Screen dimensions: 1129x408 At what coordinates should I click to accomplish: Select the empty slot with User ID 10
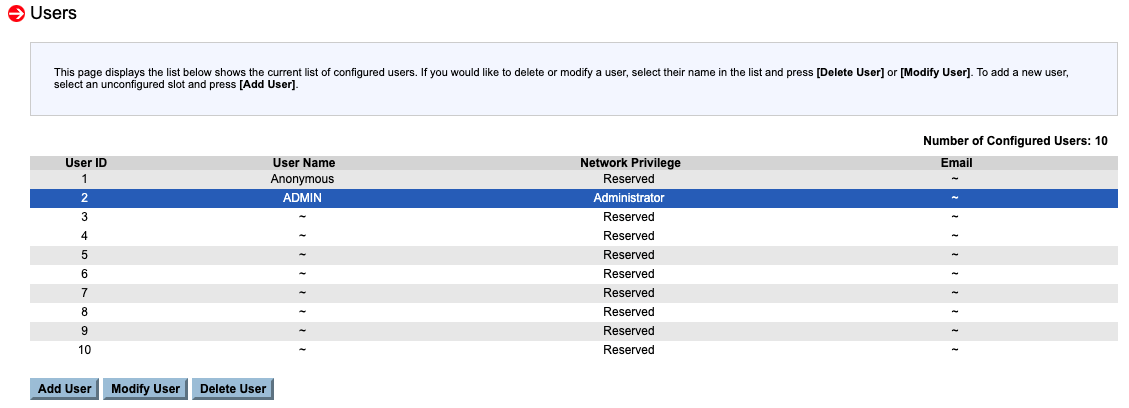[302, 350]
